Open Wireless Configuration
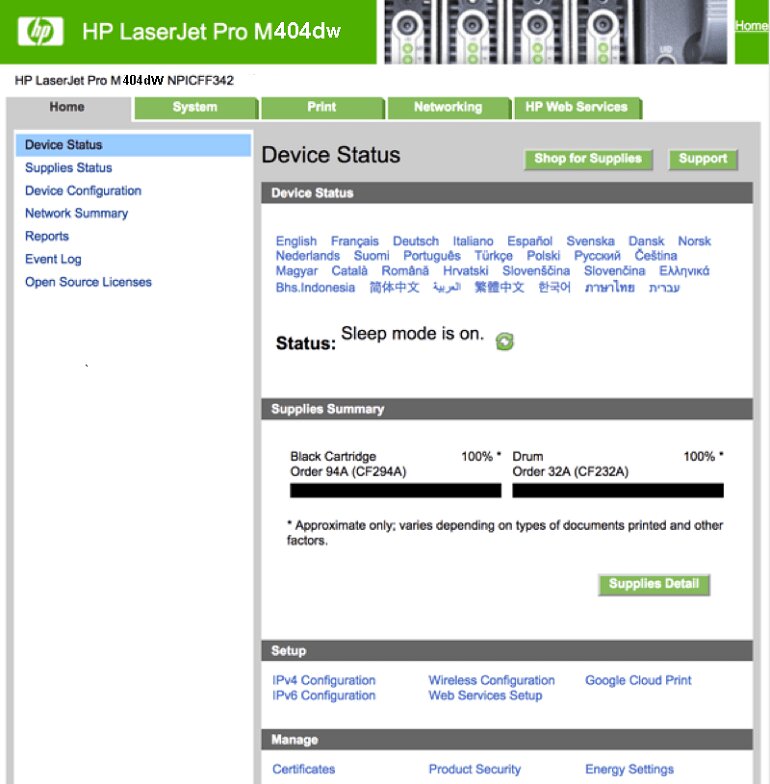770x784 pixels. click(x=492, y=680)
